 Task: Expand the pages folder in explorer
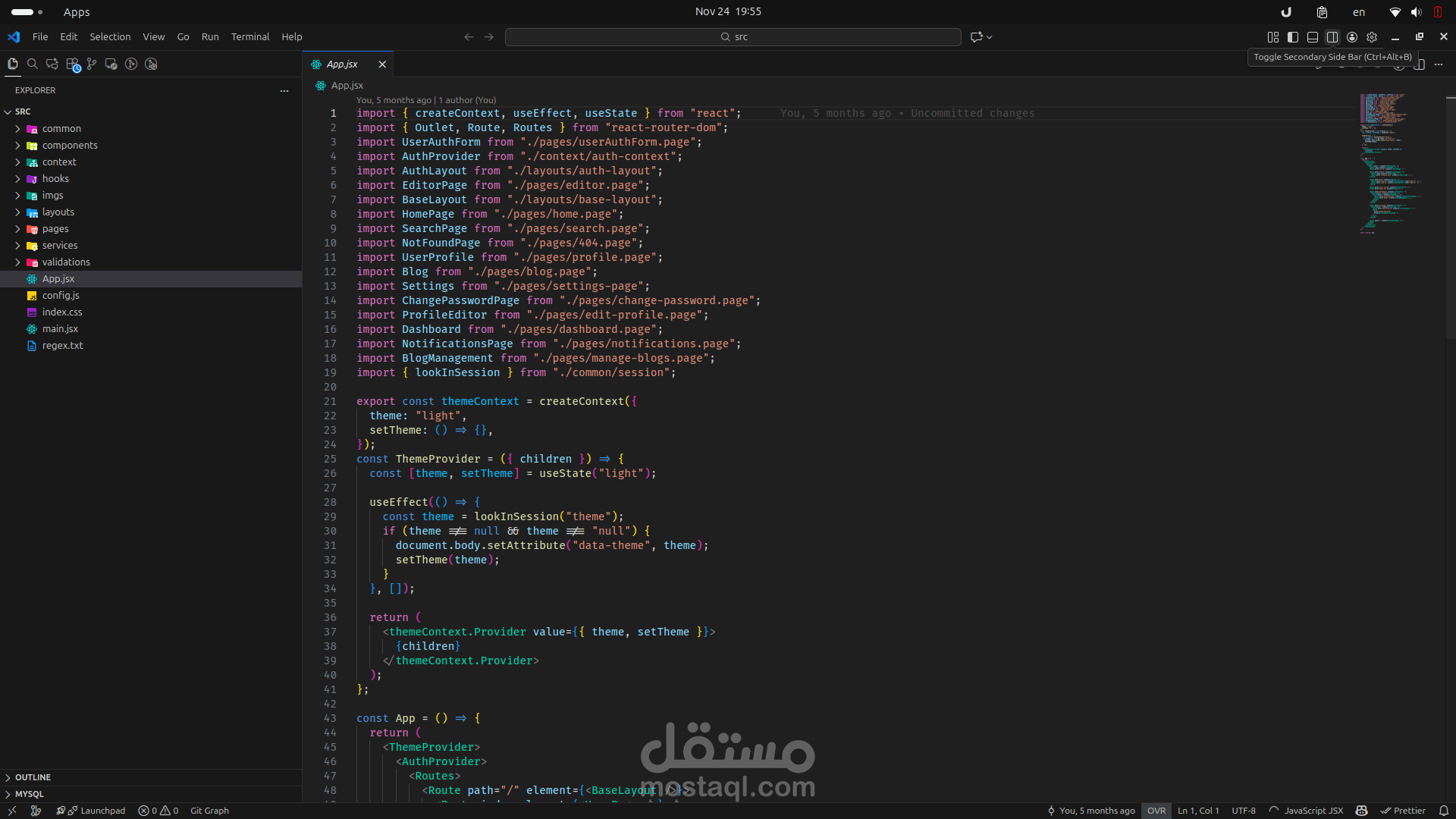click(x=55, y=229)
